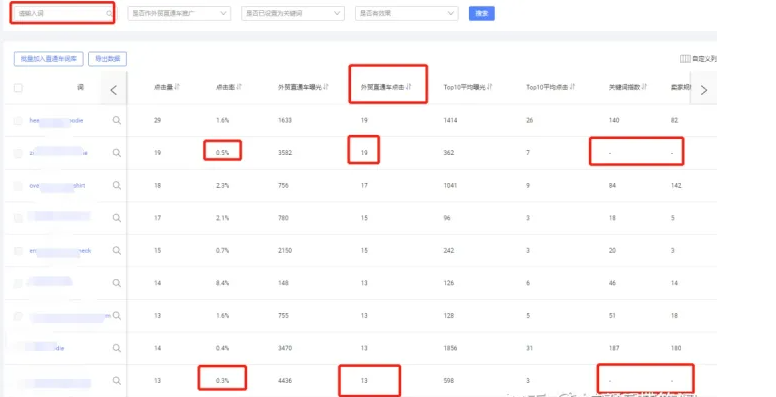Open the 是否作外贸直通车推广 dropdown

(x=179, y=13)
